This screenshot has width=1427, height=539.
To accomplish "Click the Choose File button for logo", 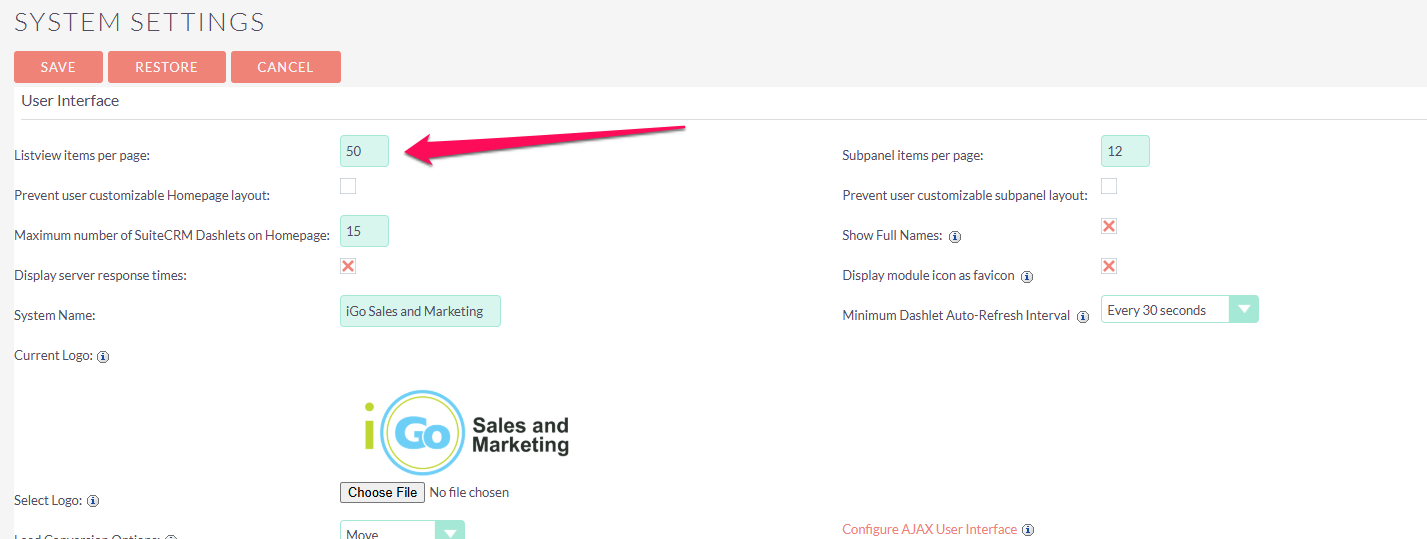I will [x=382, y=492].
